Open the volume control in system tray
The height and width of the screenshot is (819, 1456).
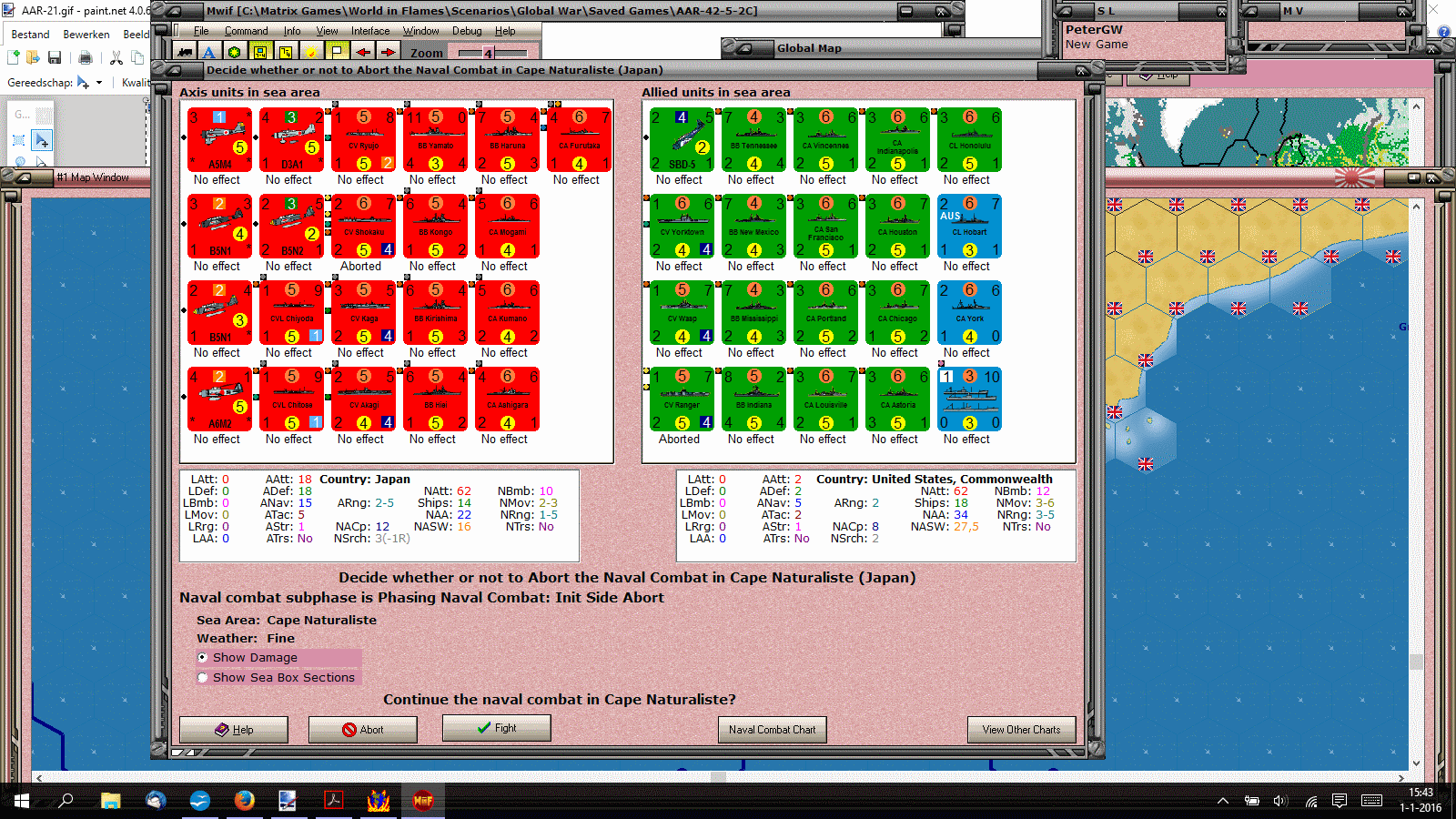[x=1280, y=801]
